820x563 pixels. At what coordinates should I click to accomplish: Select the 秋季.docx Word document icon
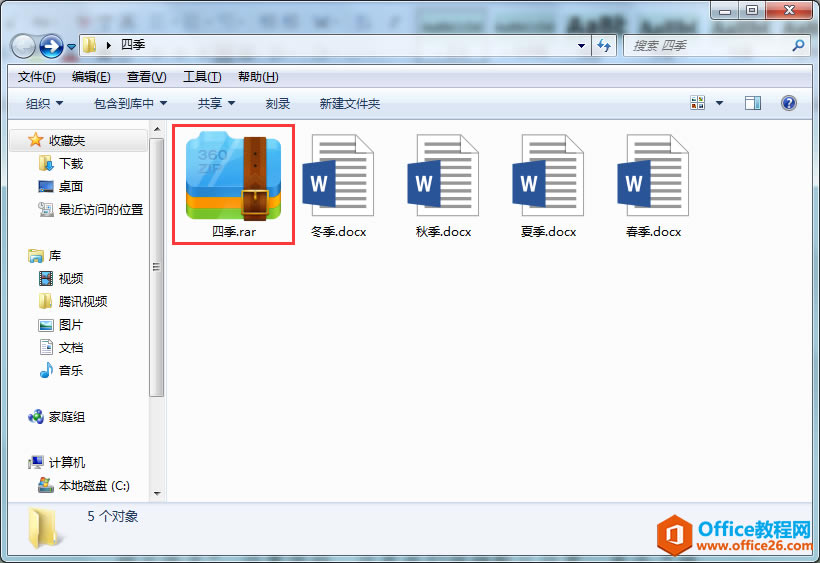coord(443,175)
